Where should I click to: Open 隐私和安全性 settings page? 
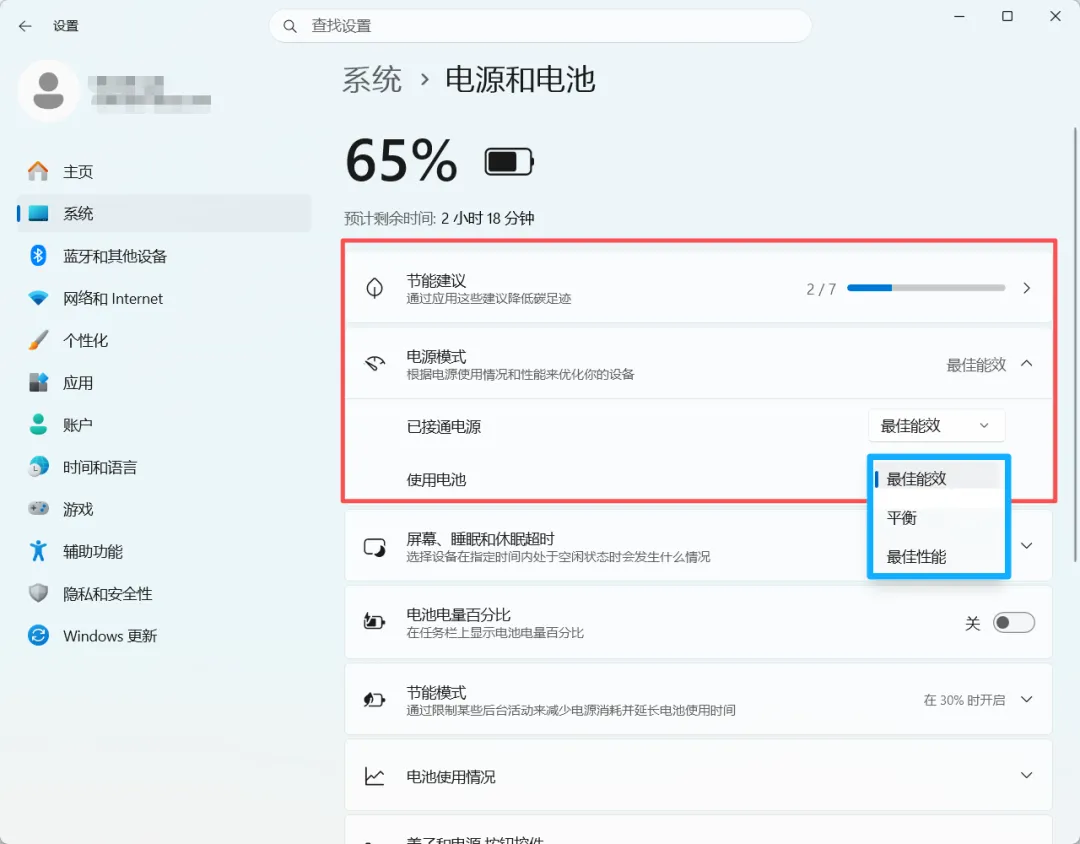164,594
